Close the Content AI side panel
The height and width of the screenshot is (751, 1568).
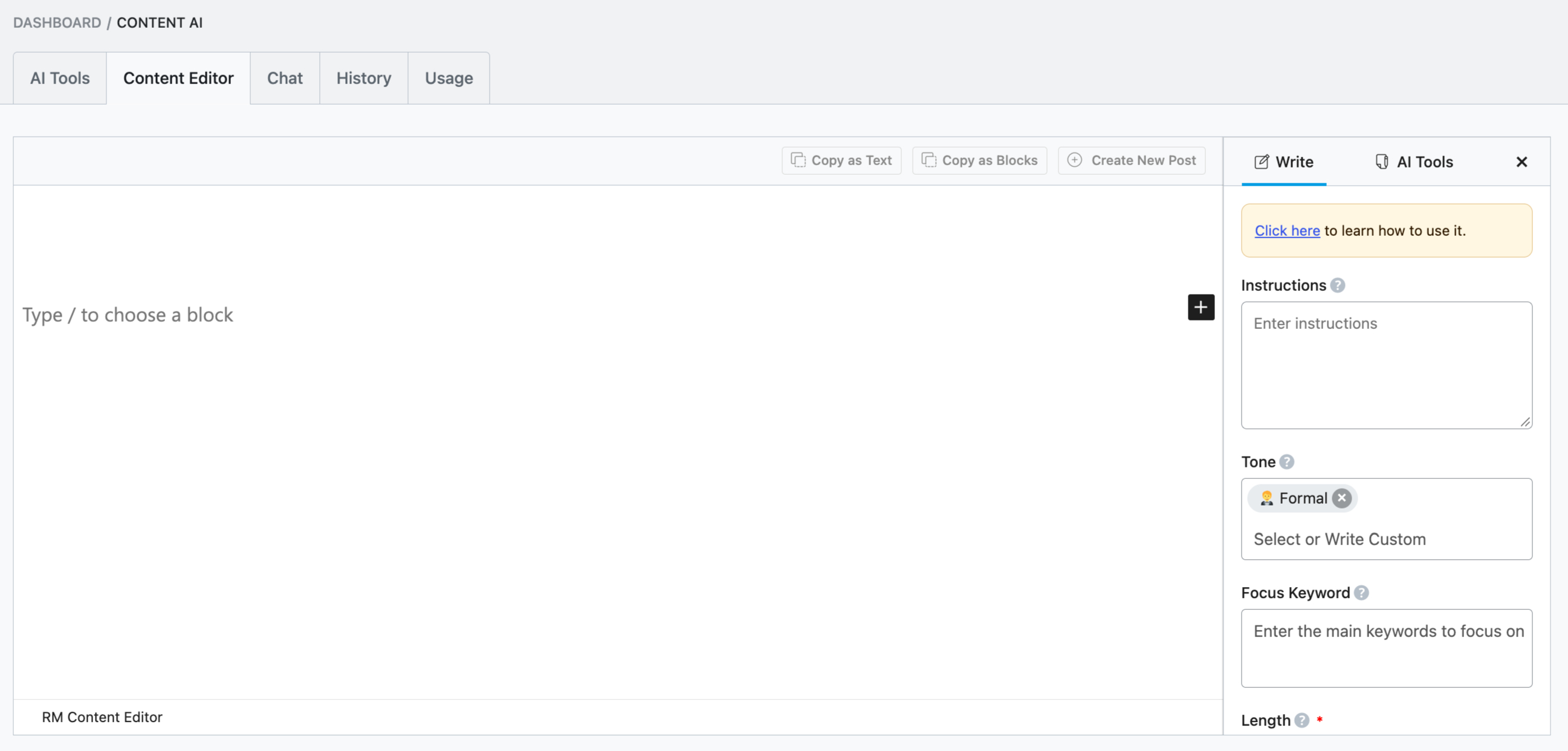(1521, 162)
